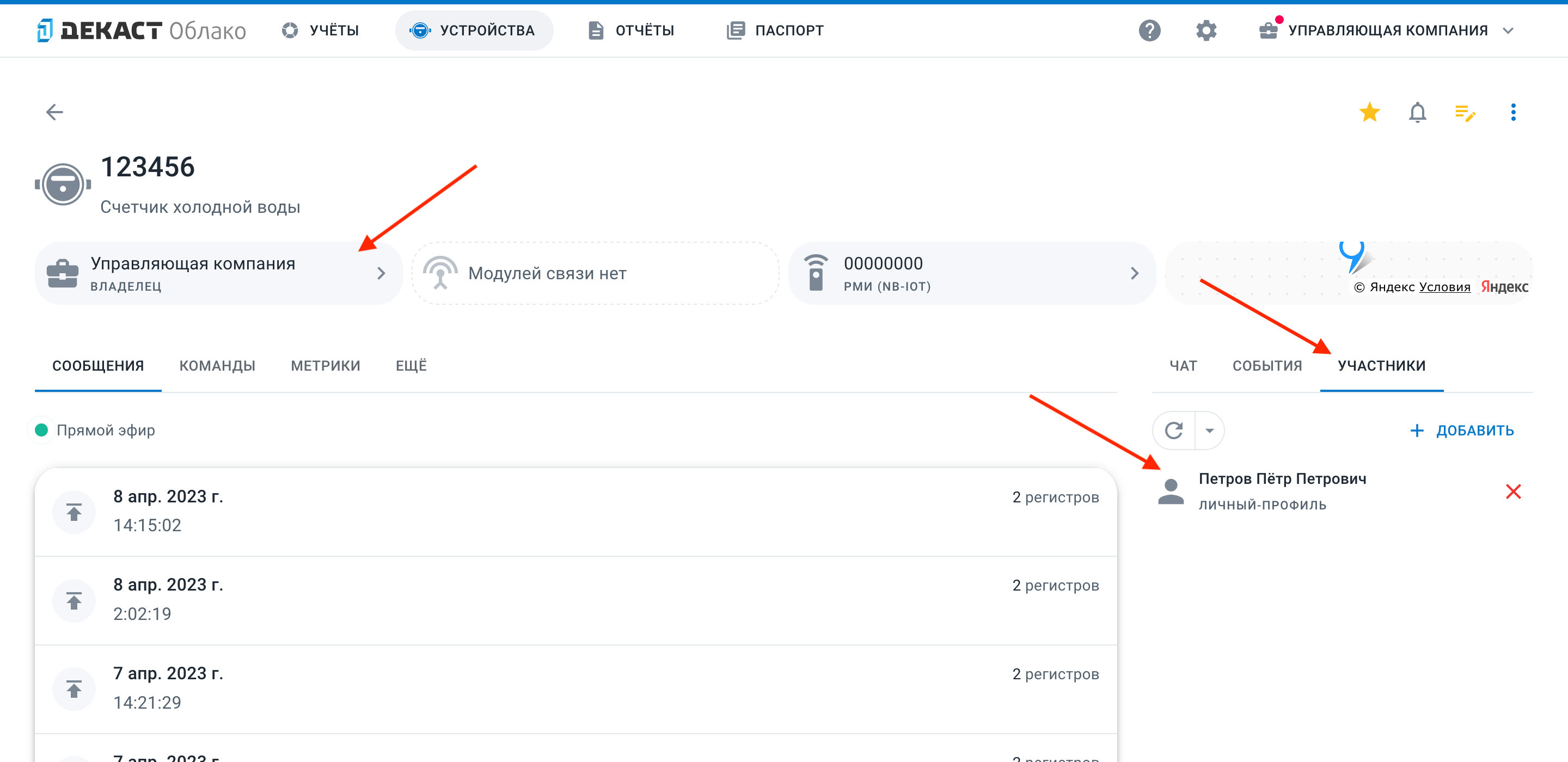Refresh the participants list
The image size is (1568, 762).
(1174, 431)
